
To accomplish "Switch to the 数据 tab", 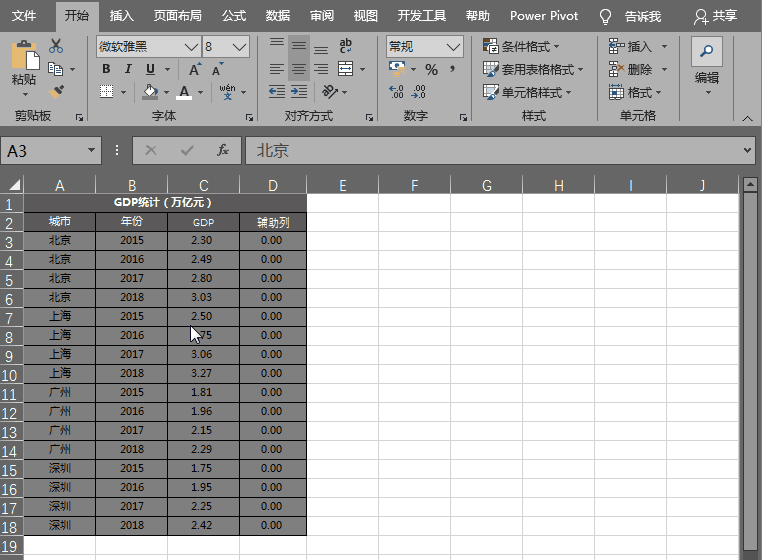I will [277, 16].
